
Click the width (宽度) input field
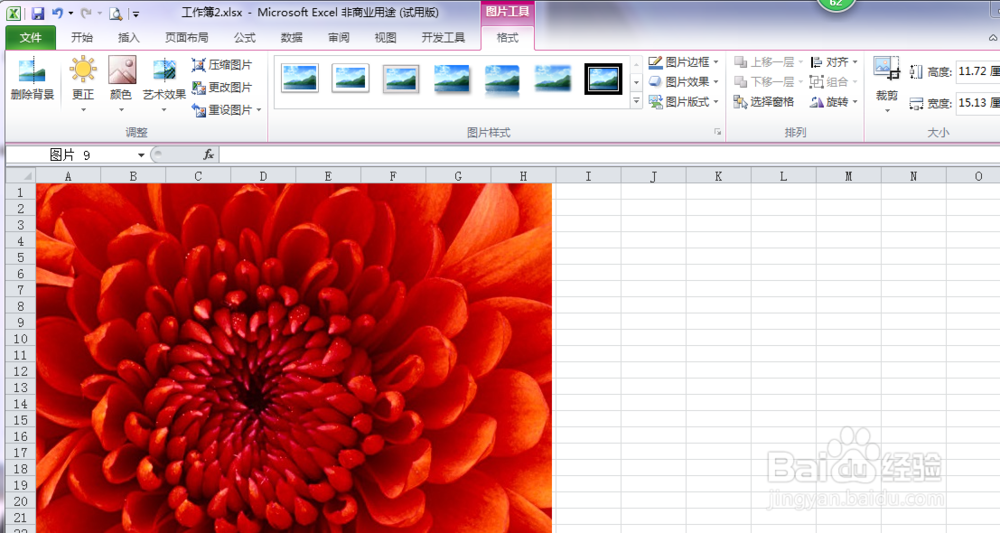pos(978,103)
